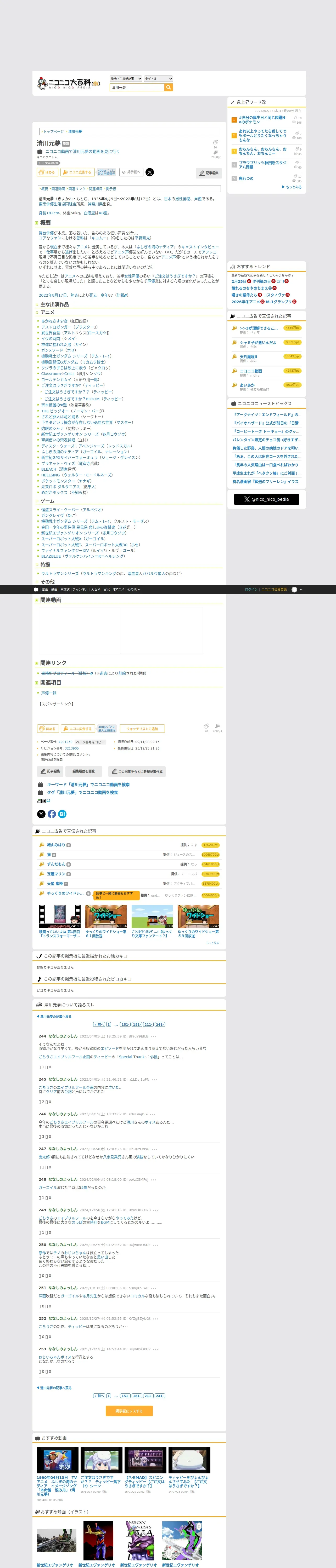Click megaphone icon beside 緒山みはり

click(42, 845)
